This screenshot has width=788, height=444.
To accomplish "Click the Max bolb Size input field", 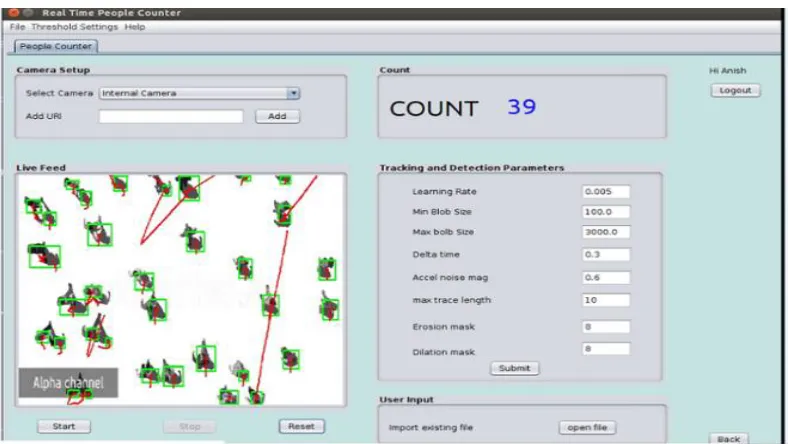I will 606,232.
